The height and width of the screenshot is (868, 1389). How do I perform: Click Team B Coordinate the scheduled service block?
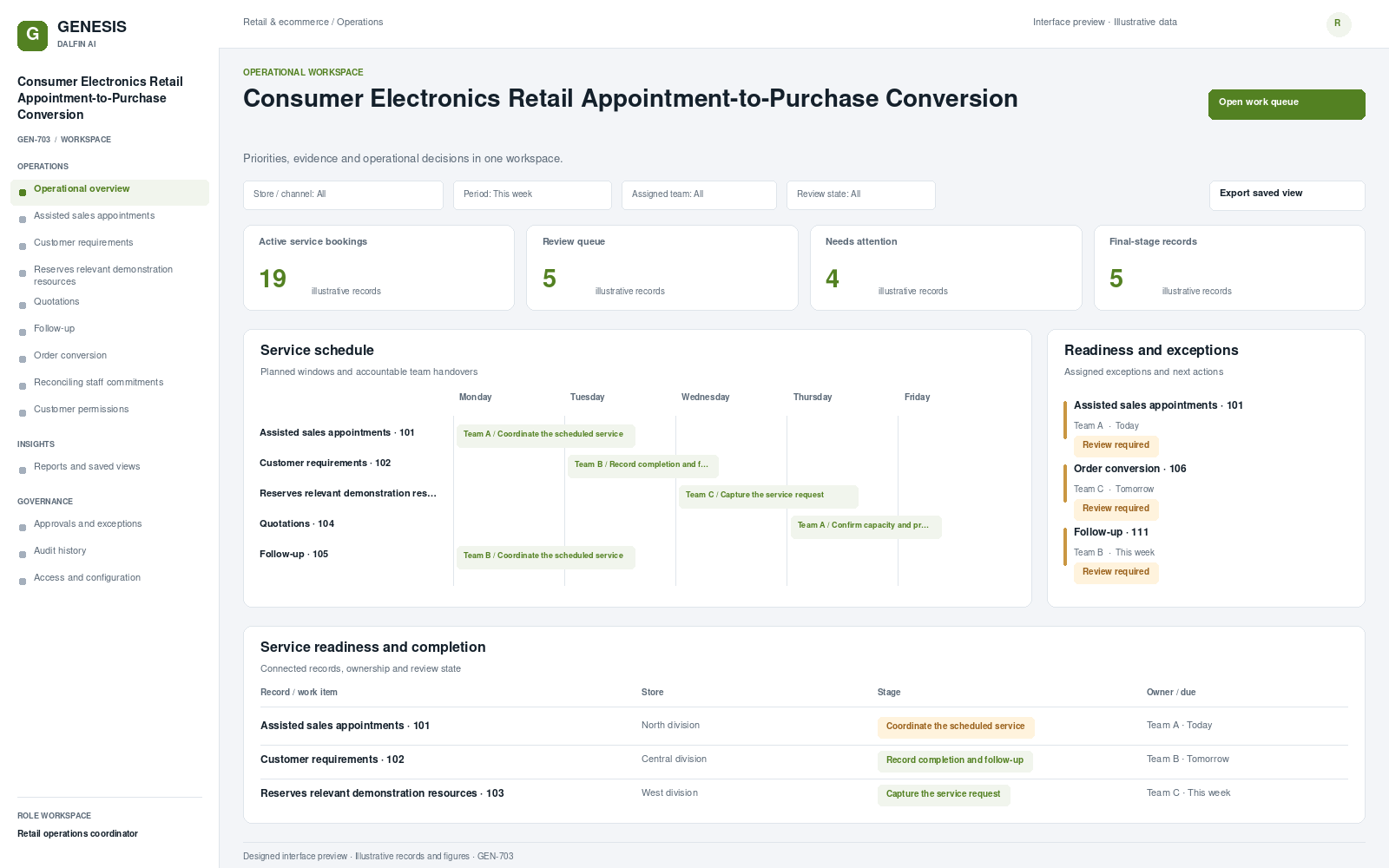pyautogui.click(x=546, y=556)
